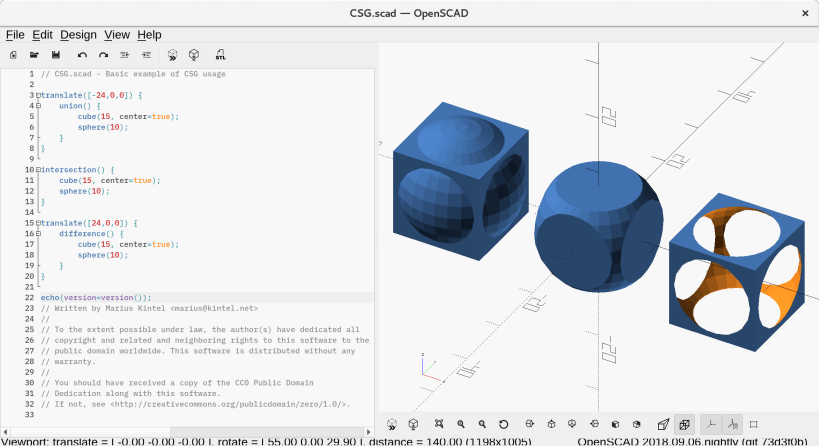Open the View menu
This screenshot has width=819, height=446.
[x=117, y=35]
